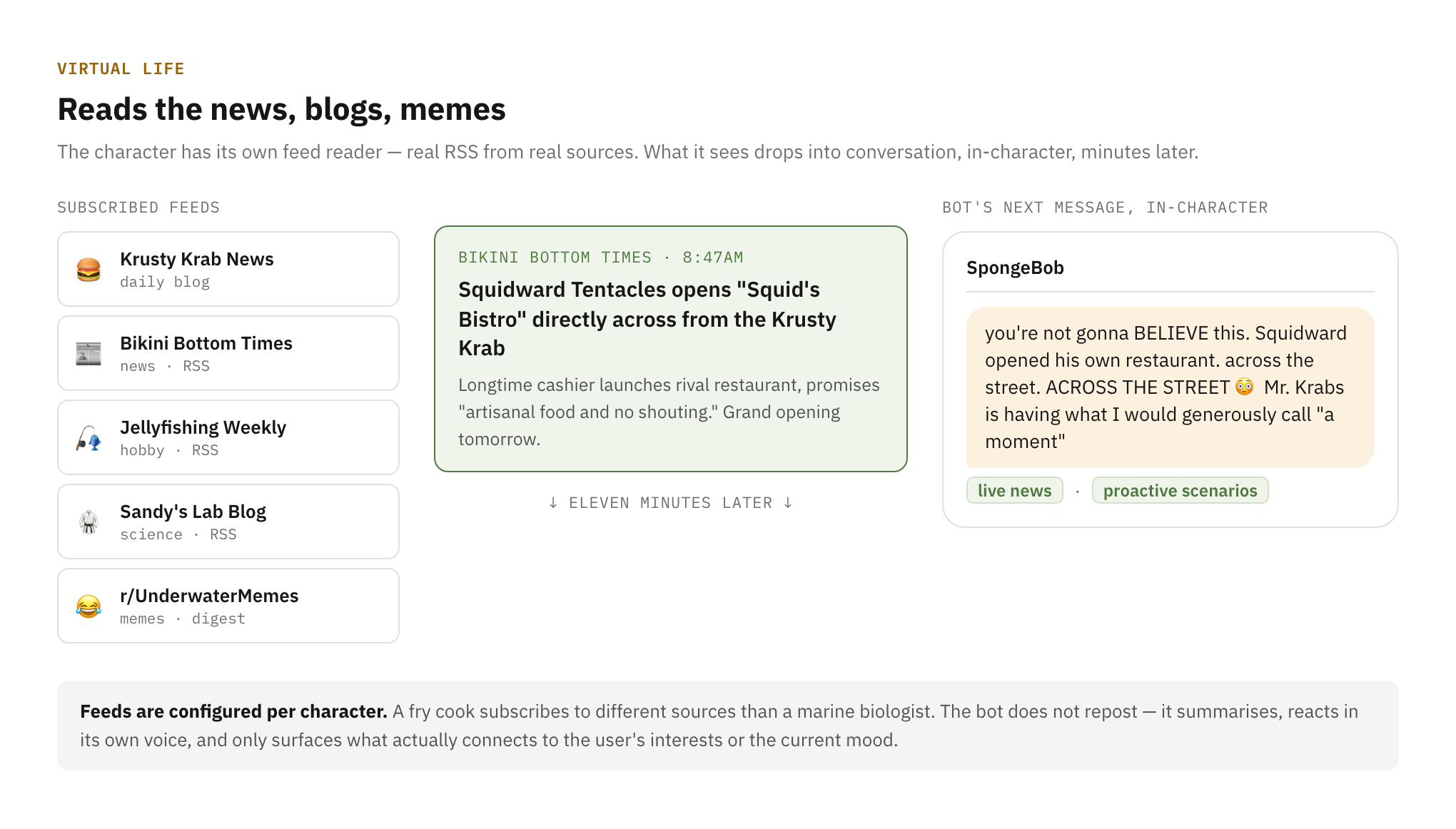Select the Bikini Bottom Times feed title

[206, 343]
